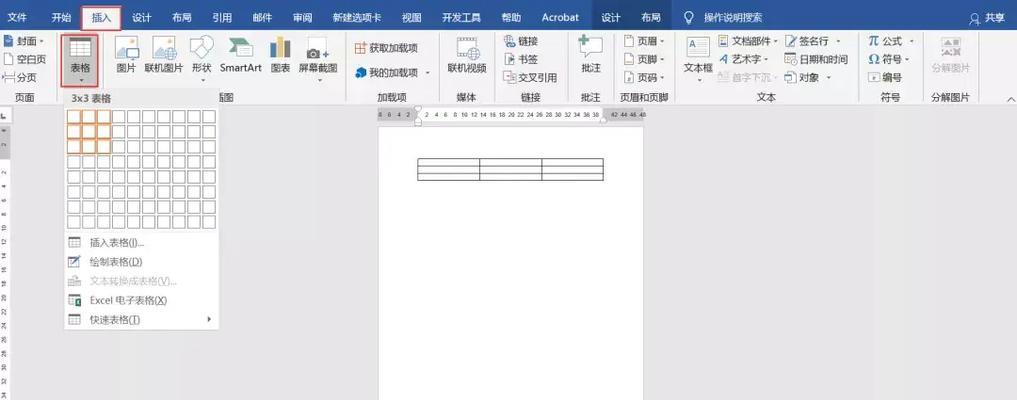This screenshot has height=400, width=1017.
Task: Collapse the ribbon with the chevron
Action: (1010, 99)
